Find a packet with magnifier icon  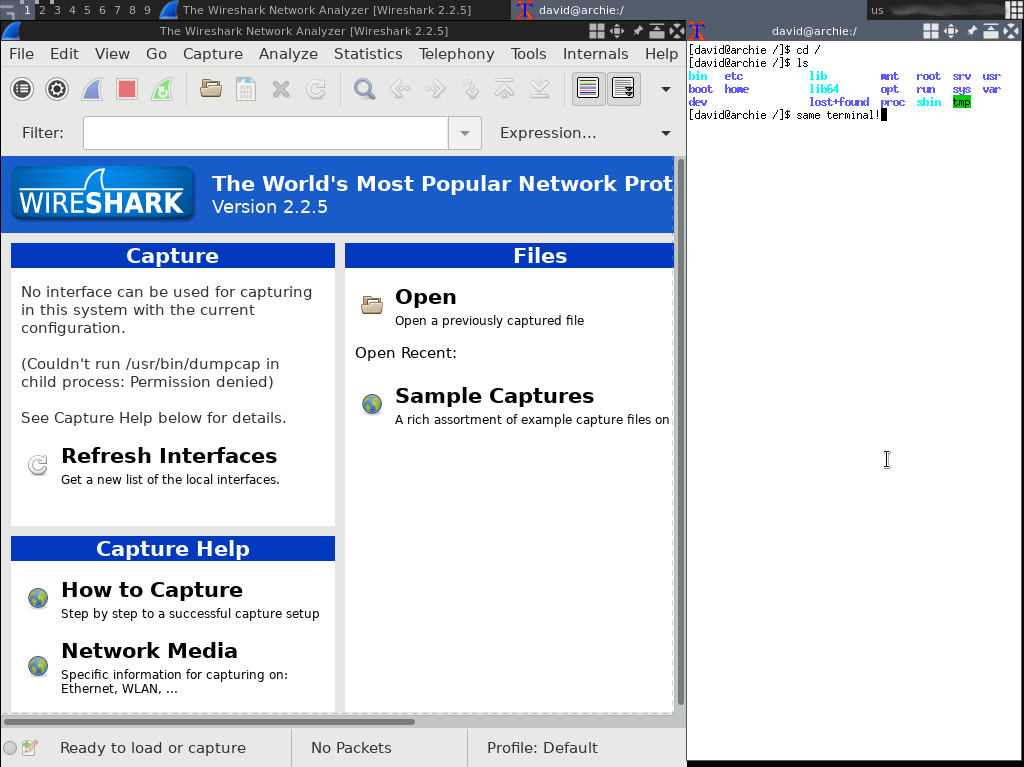click(x=364, y=89)
